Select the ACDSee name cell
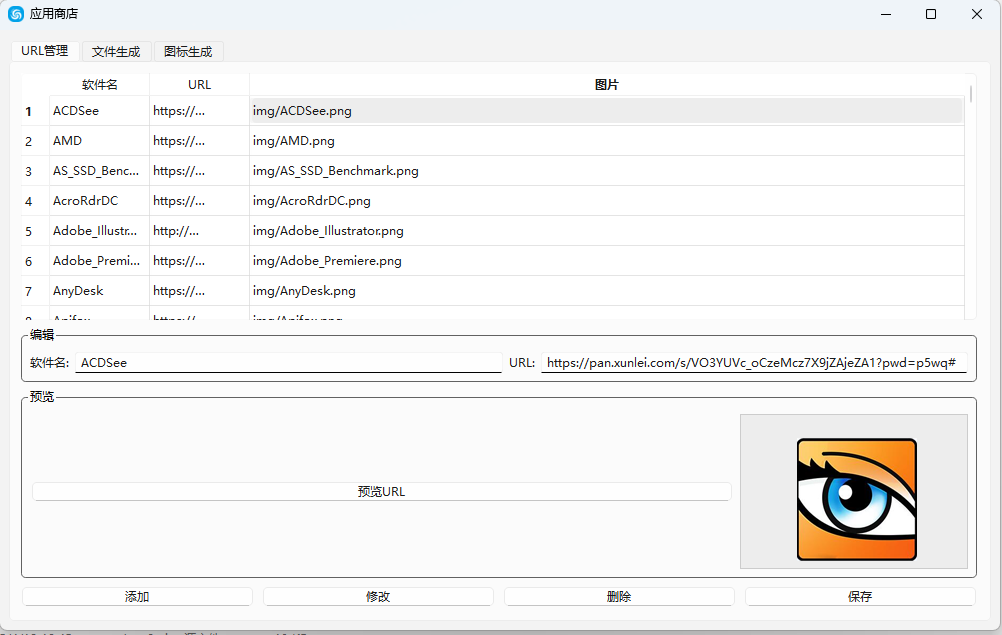 click(100, 111)
